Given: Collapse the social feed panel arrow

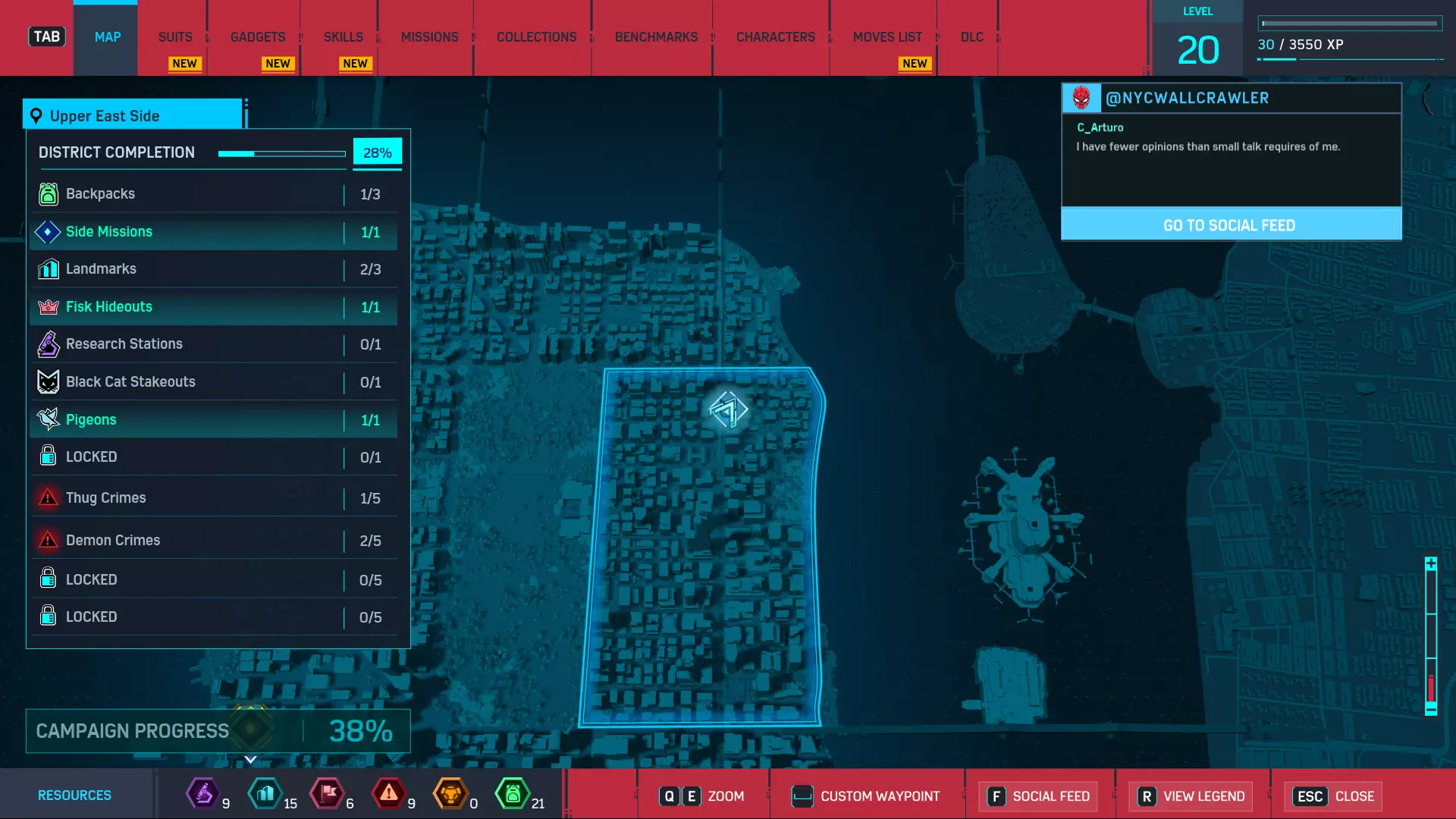Looking at the screenshot, I should (1427, 99).
